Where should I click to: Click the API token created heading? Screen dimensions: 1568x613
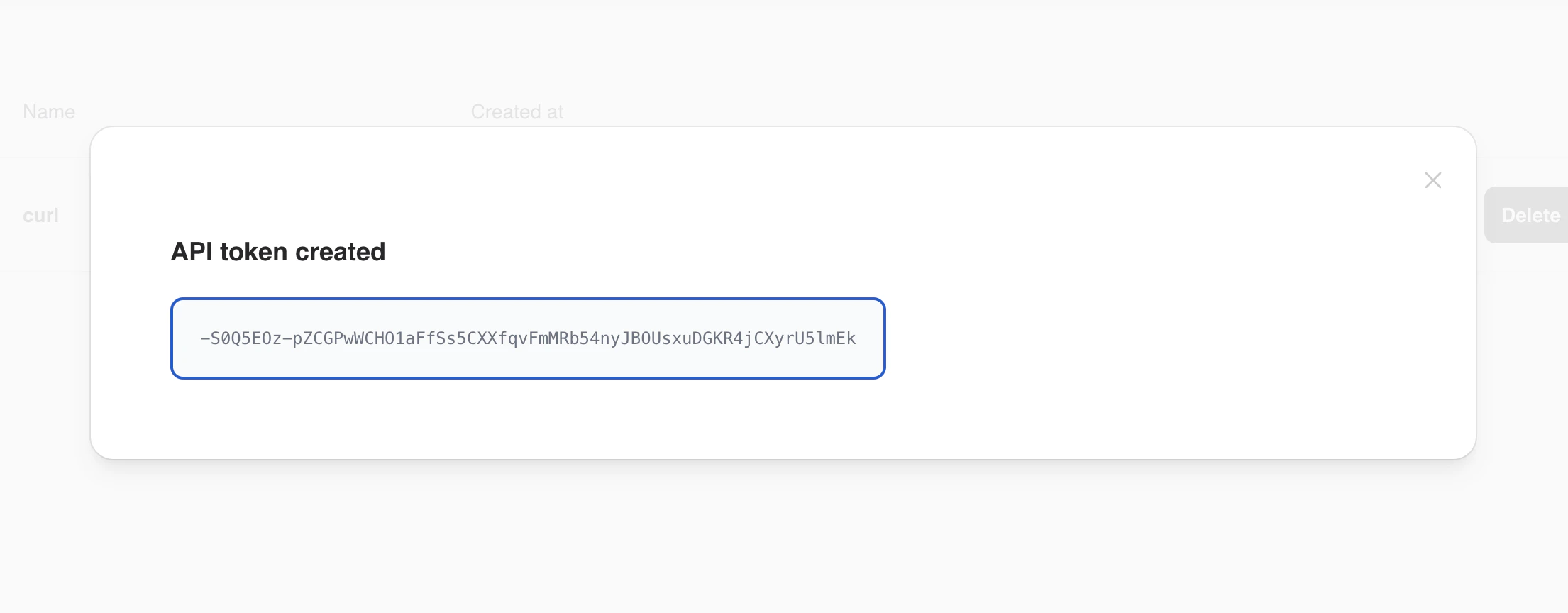coord(278,252)
